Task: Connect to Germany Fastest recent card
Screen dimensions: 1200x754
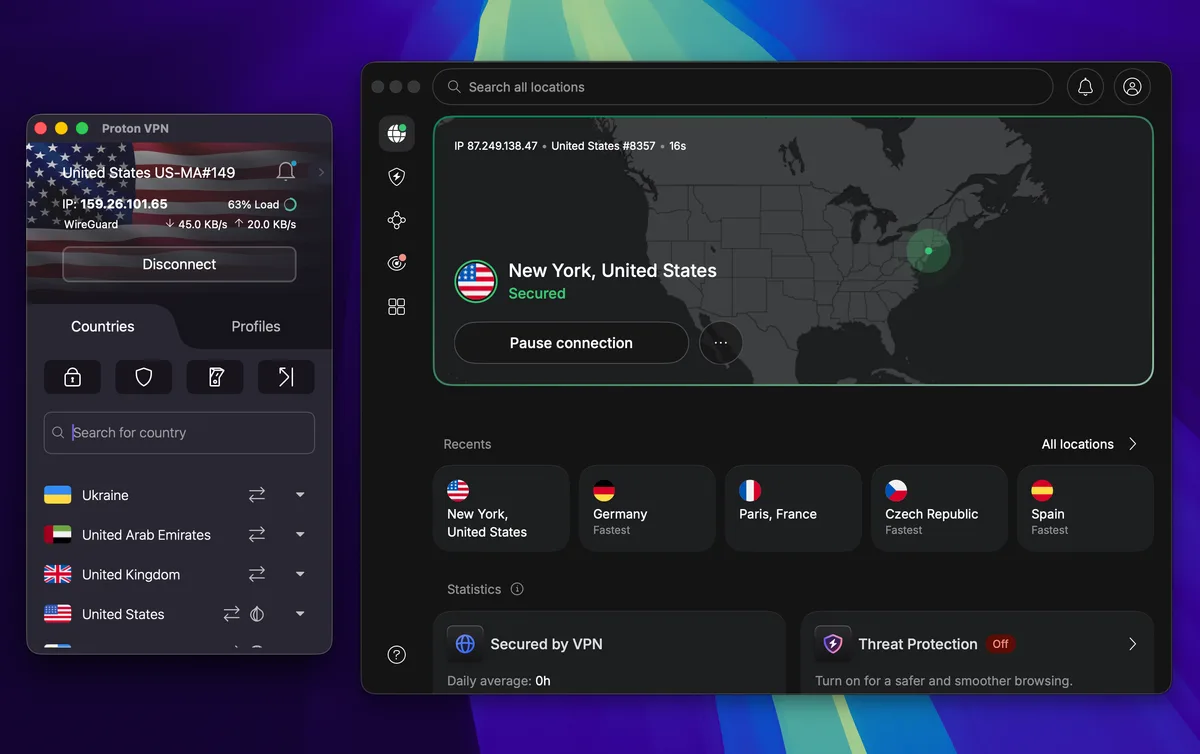Action: tap(648, 508)
